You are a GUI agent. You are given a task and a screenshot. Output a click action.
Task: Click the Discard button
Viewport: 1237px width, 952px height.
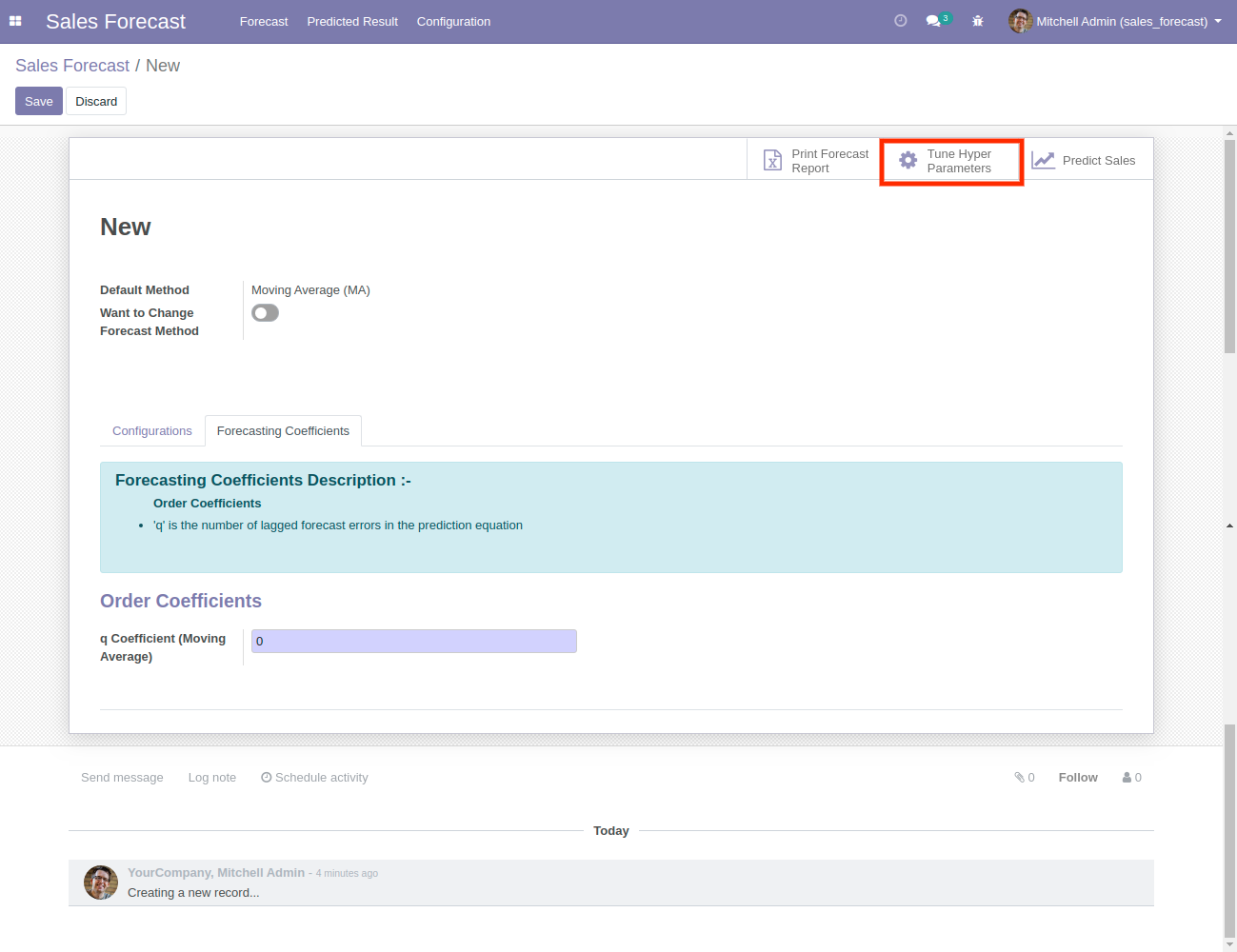(x=96, y=101)
